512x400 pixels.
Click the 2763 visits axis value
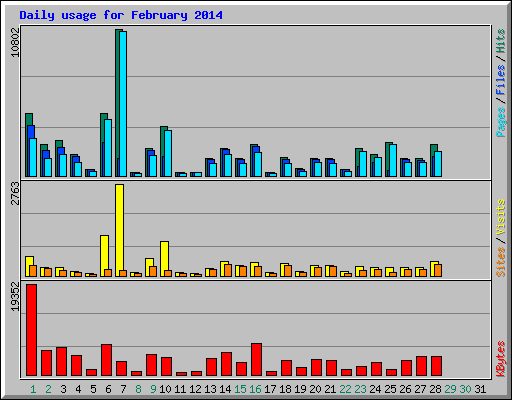[15, 193]
